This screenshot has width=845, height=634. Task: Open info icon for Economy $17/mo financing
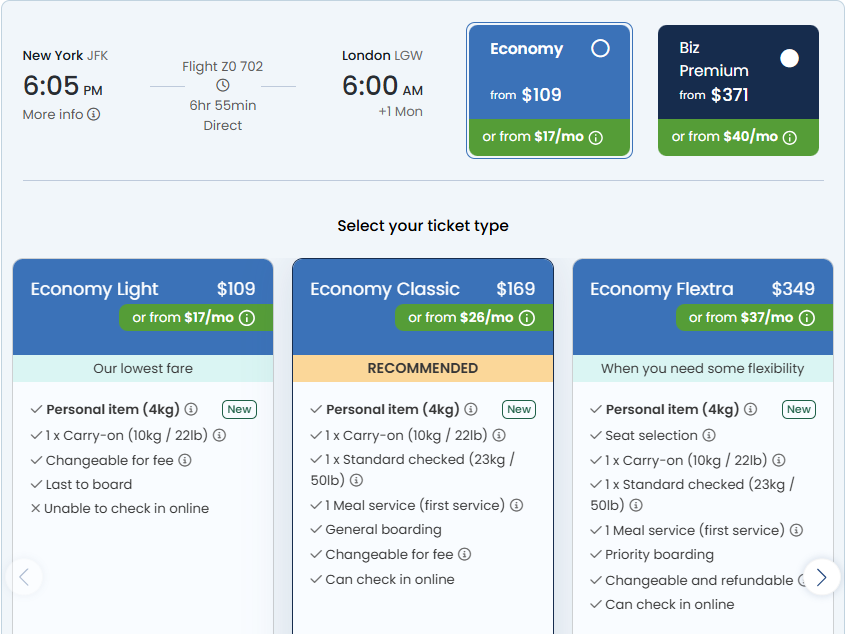[x=595, y=137]
